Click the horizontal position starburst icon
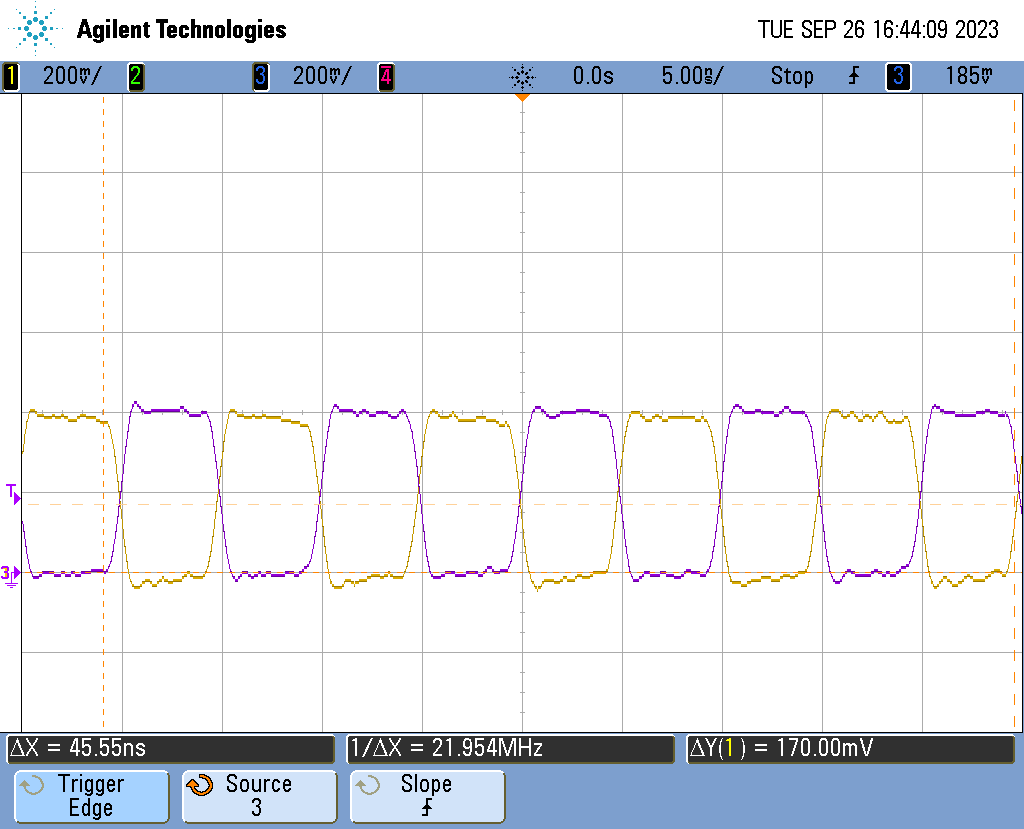The image size is (1024, 829). point(522,77)
